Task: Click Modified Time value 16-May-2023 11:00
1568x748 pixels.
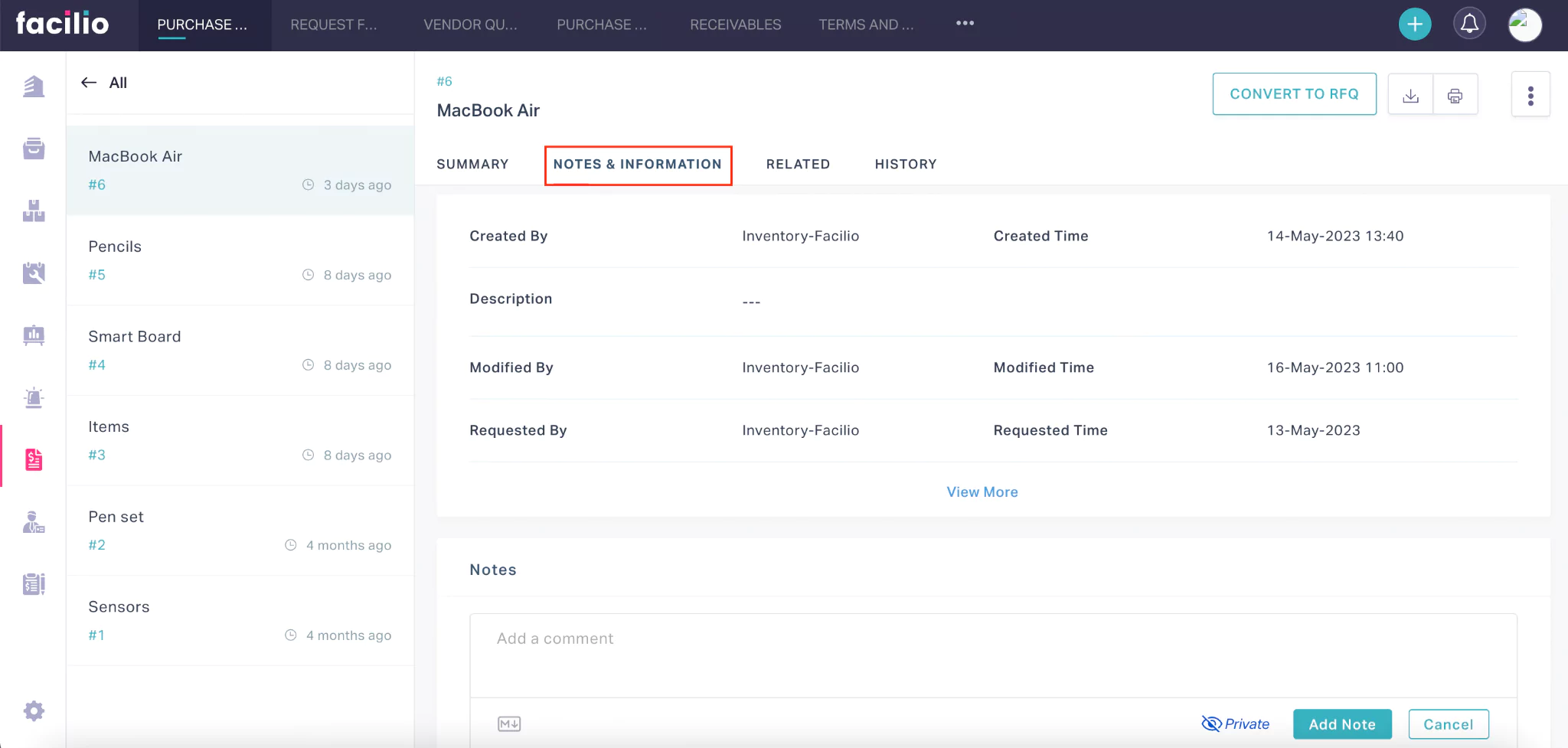Action: [1334, 367]
